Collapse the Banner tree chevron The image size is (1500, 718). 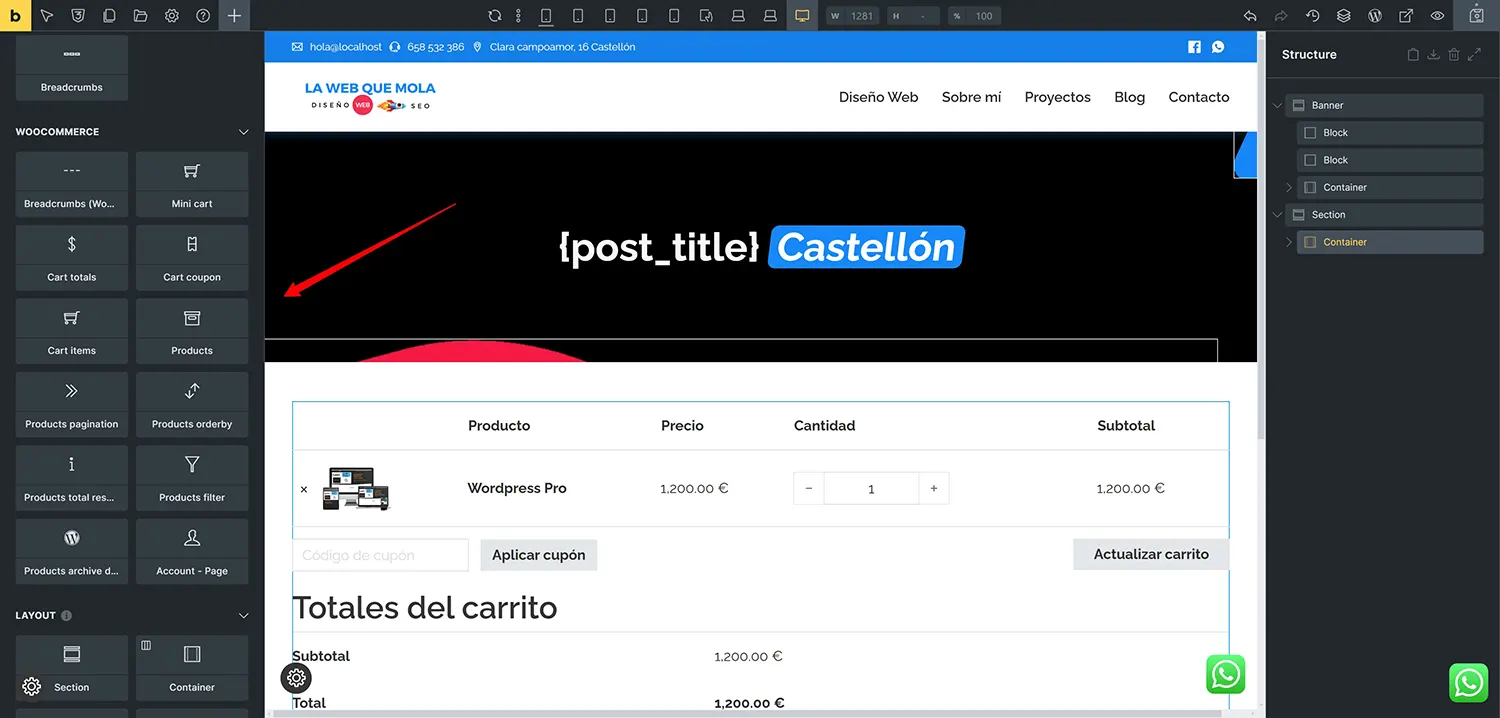pos(1277,105)
